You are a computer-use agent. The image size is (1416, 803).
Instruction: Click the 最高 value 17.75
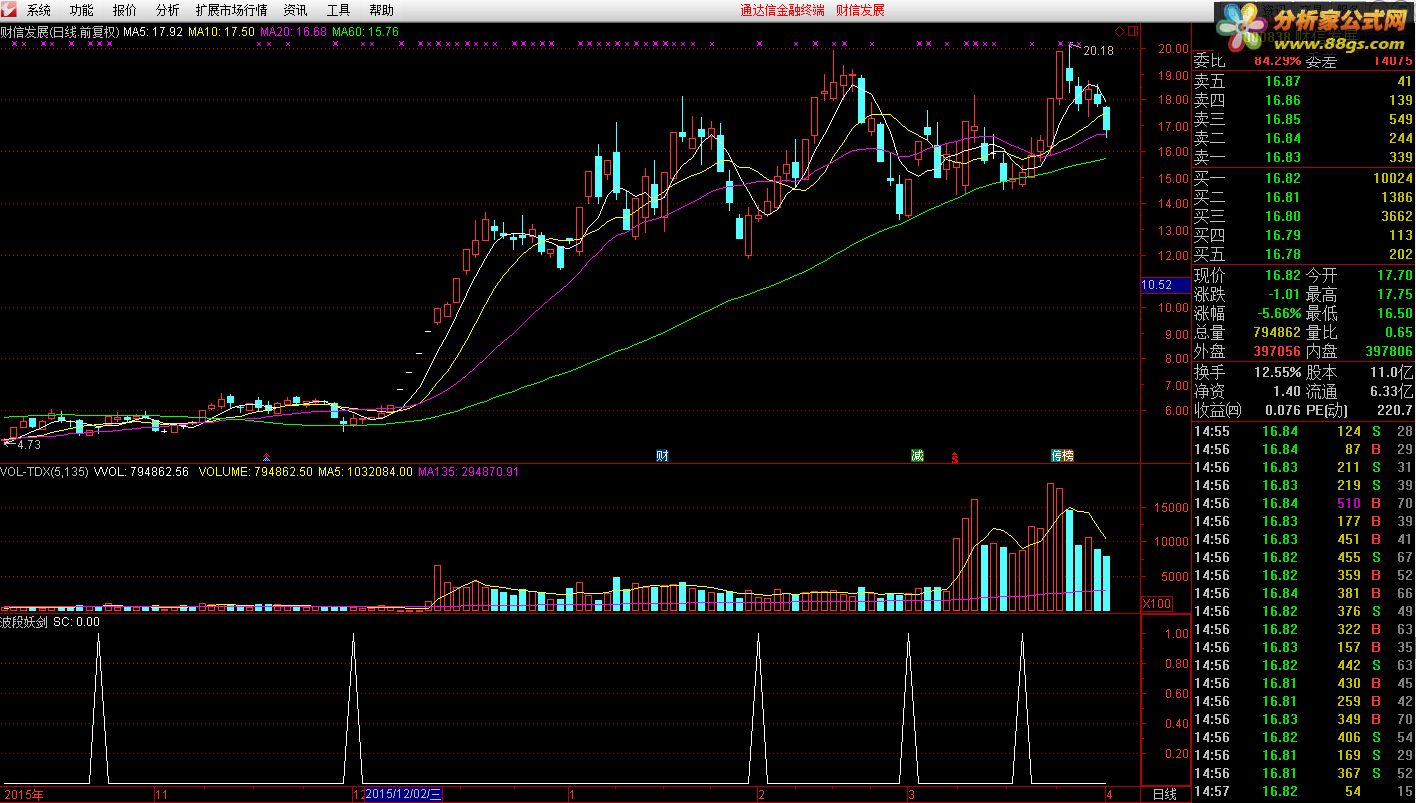[x=1393, y=294]
